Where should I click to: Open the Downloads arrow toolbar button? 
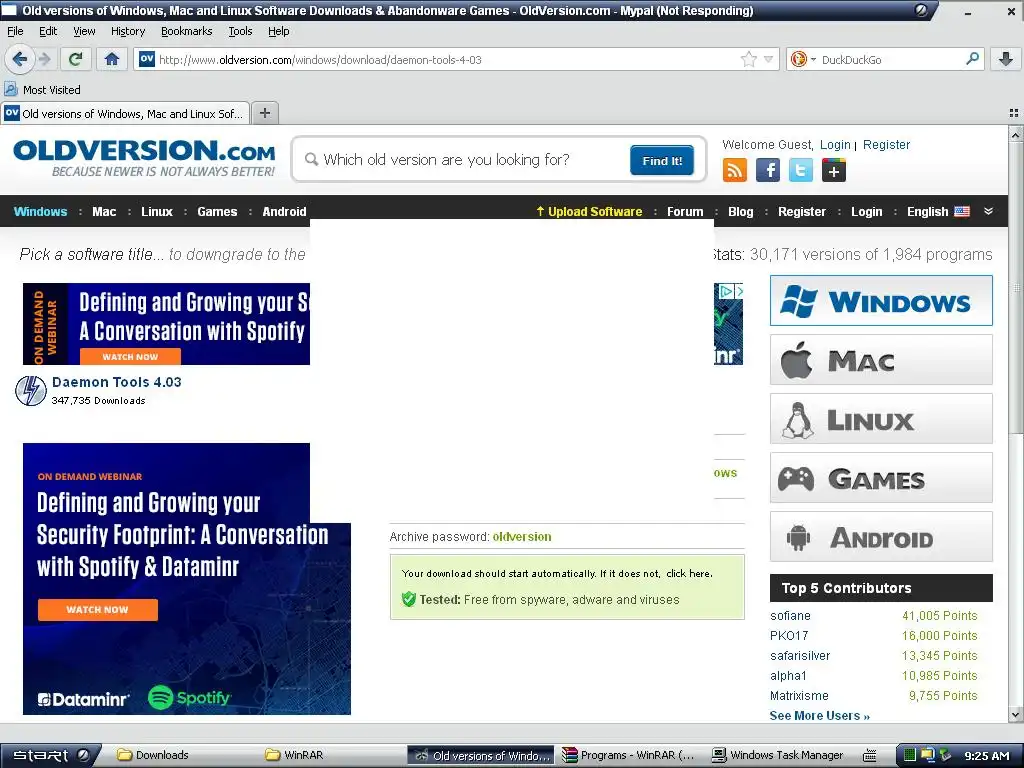1006,59
